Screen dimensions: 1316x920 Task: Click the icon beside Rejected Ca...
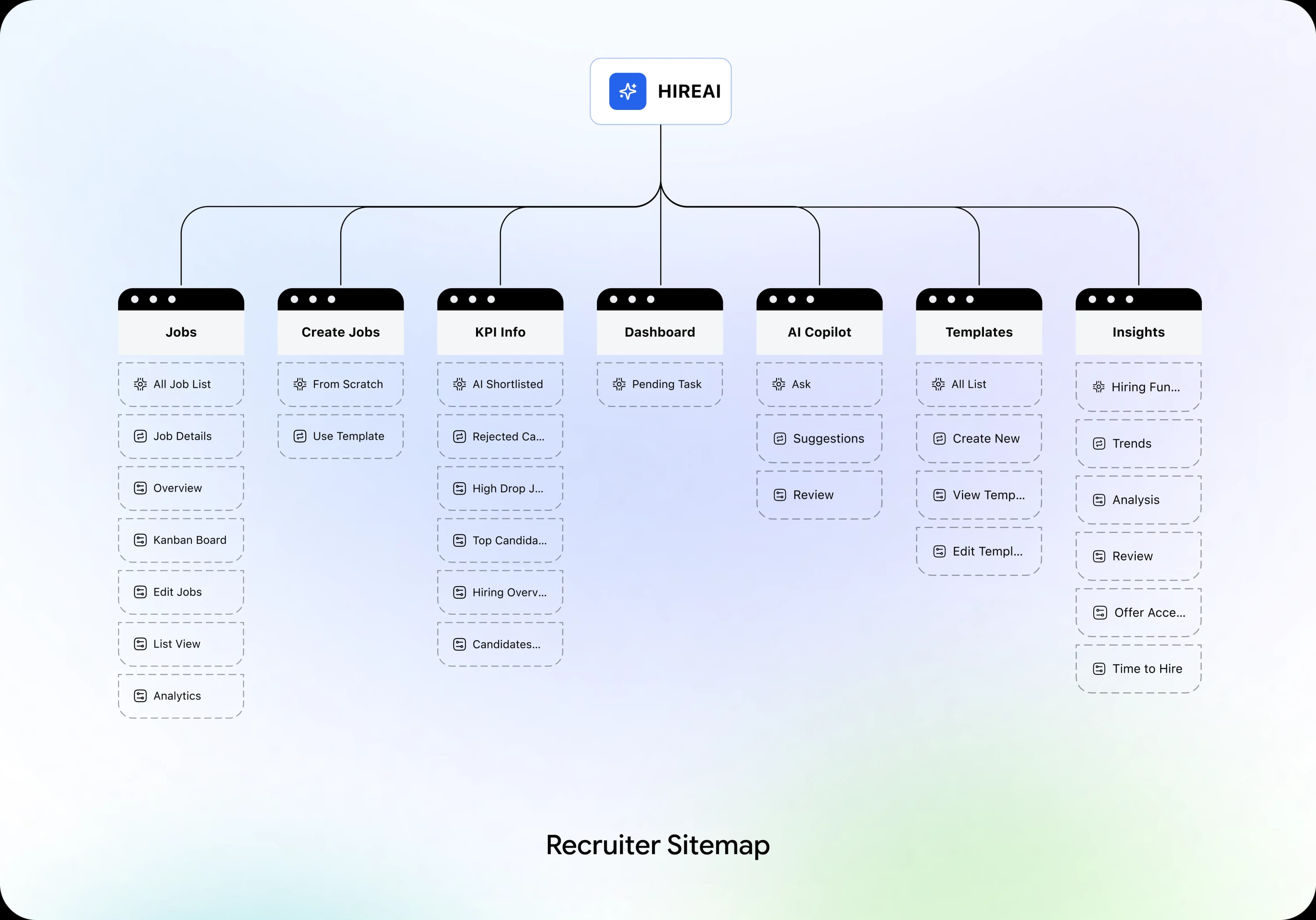pos(460,437)
